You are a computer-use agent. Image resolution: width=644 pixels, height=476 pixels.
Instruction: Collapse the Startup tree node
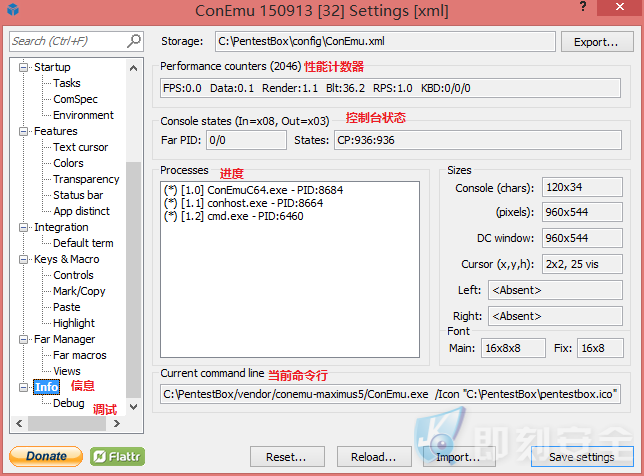(24, 67)
